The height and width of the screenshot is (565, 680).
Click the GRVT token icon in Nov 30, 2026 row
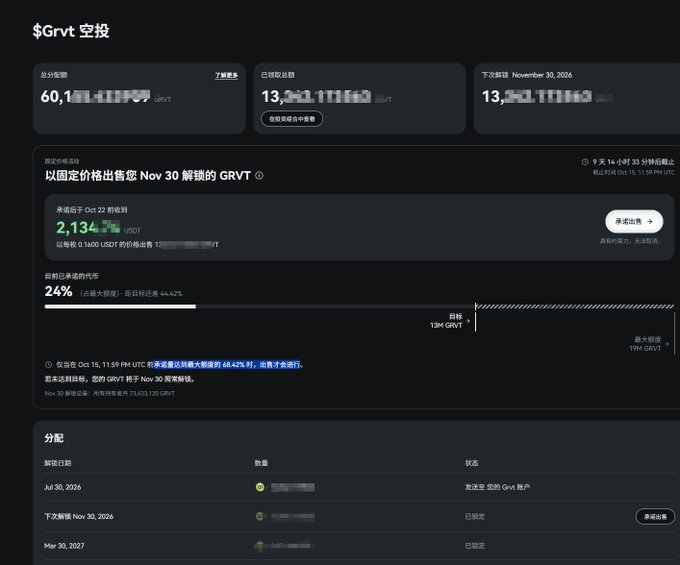260,516
